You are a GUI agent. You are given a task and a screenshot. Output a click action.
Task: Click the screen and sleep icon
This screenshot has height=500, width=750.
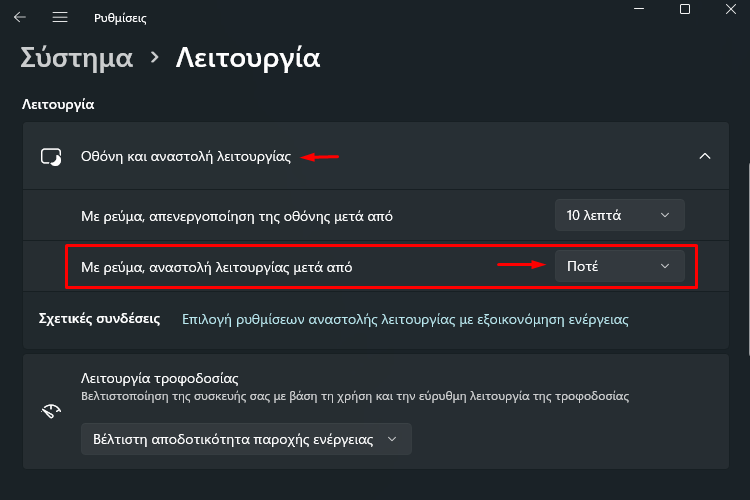click(x=51, y=156)
